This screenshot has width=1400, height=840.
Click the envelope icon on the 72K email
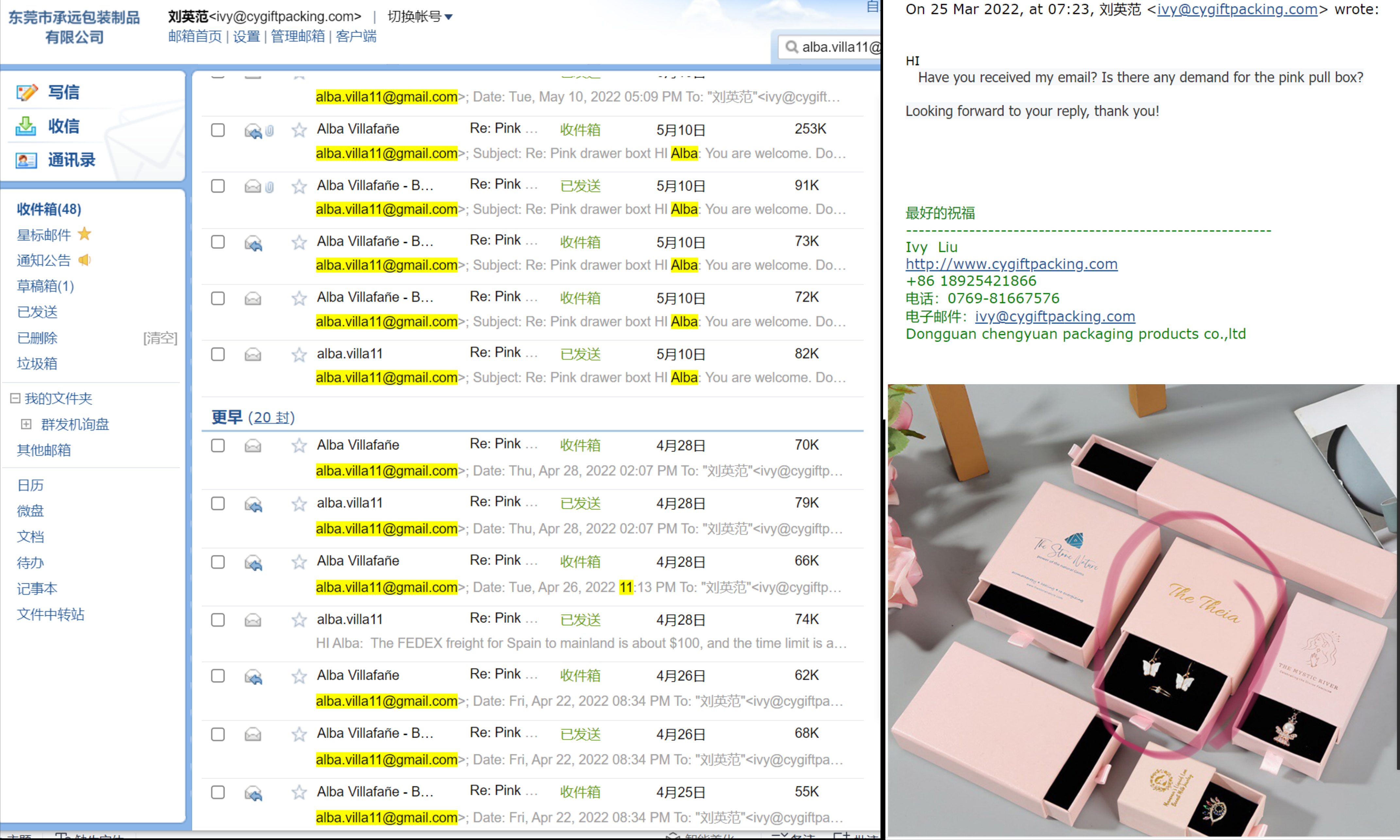click(x=253, y=298)
